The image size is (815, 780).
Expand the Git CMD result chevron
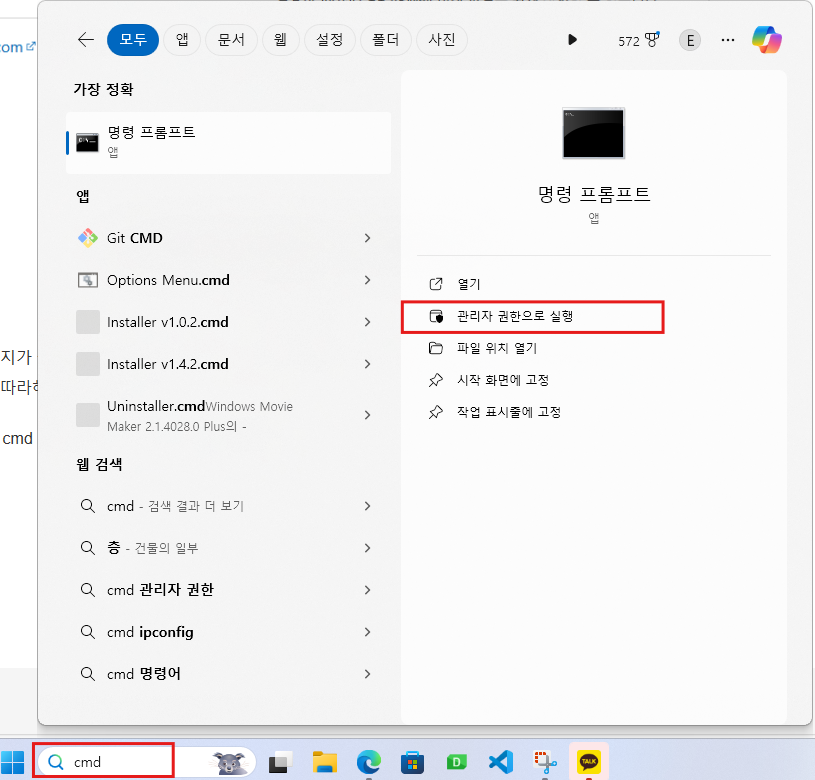(367, 238)
